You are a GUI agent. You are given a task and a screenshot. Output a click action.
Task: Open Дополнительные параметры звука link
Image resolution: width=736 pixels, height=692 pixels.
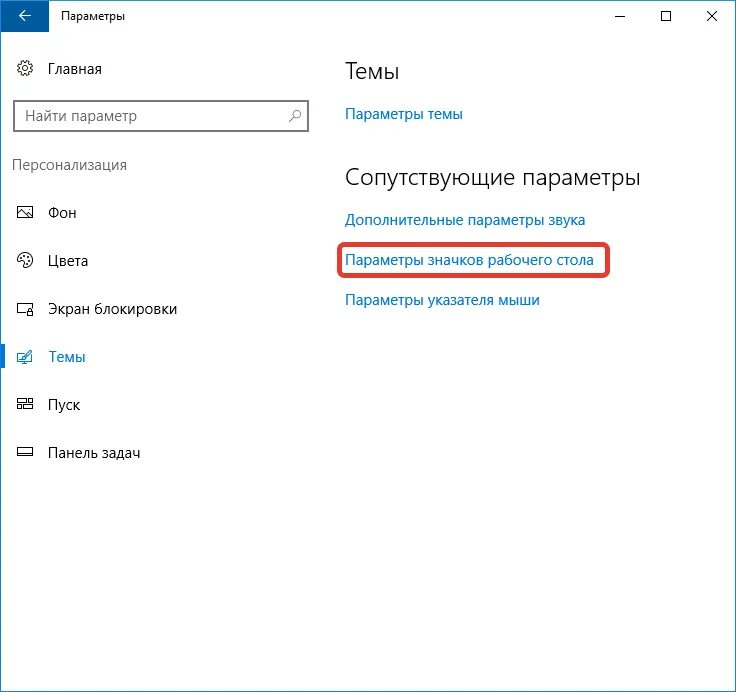(465, 220)
